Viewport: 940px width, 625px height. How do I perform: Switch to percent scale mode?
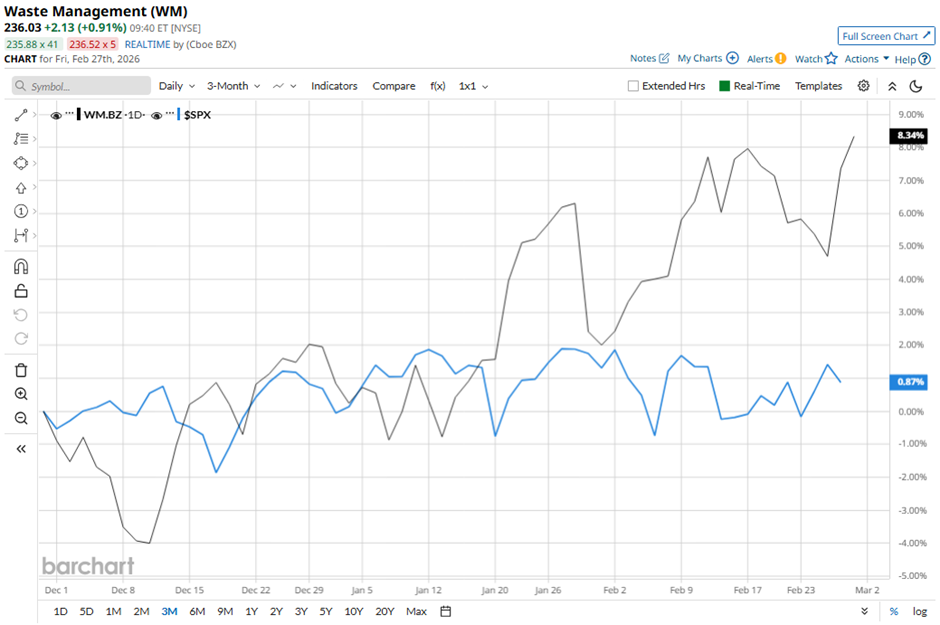[x=894, y=611]
